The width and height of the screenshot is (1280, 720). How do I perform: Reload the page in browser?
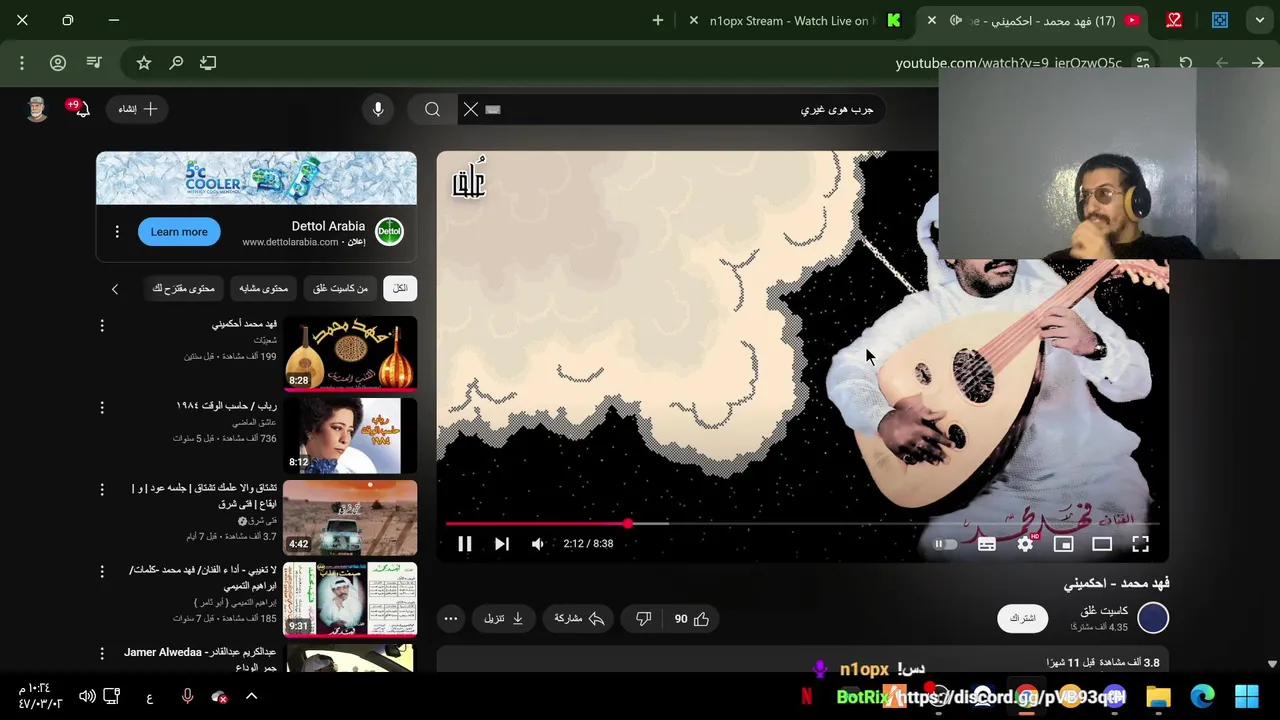coord(1185,63)
